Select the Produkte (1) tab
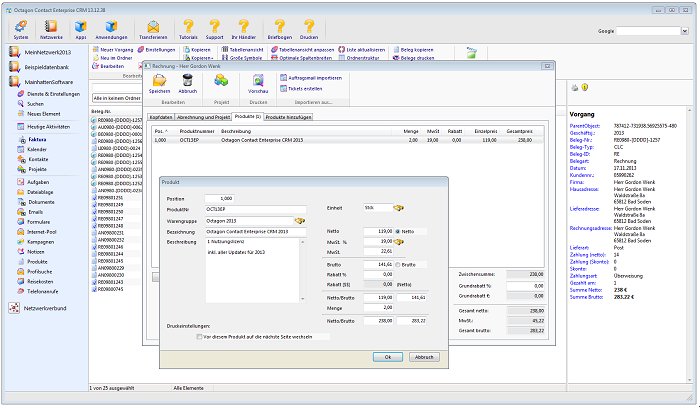 (x=248, y=117)
